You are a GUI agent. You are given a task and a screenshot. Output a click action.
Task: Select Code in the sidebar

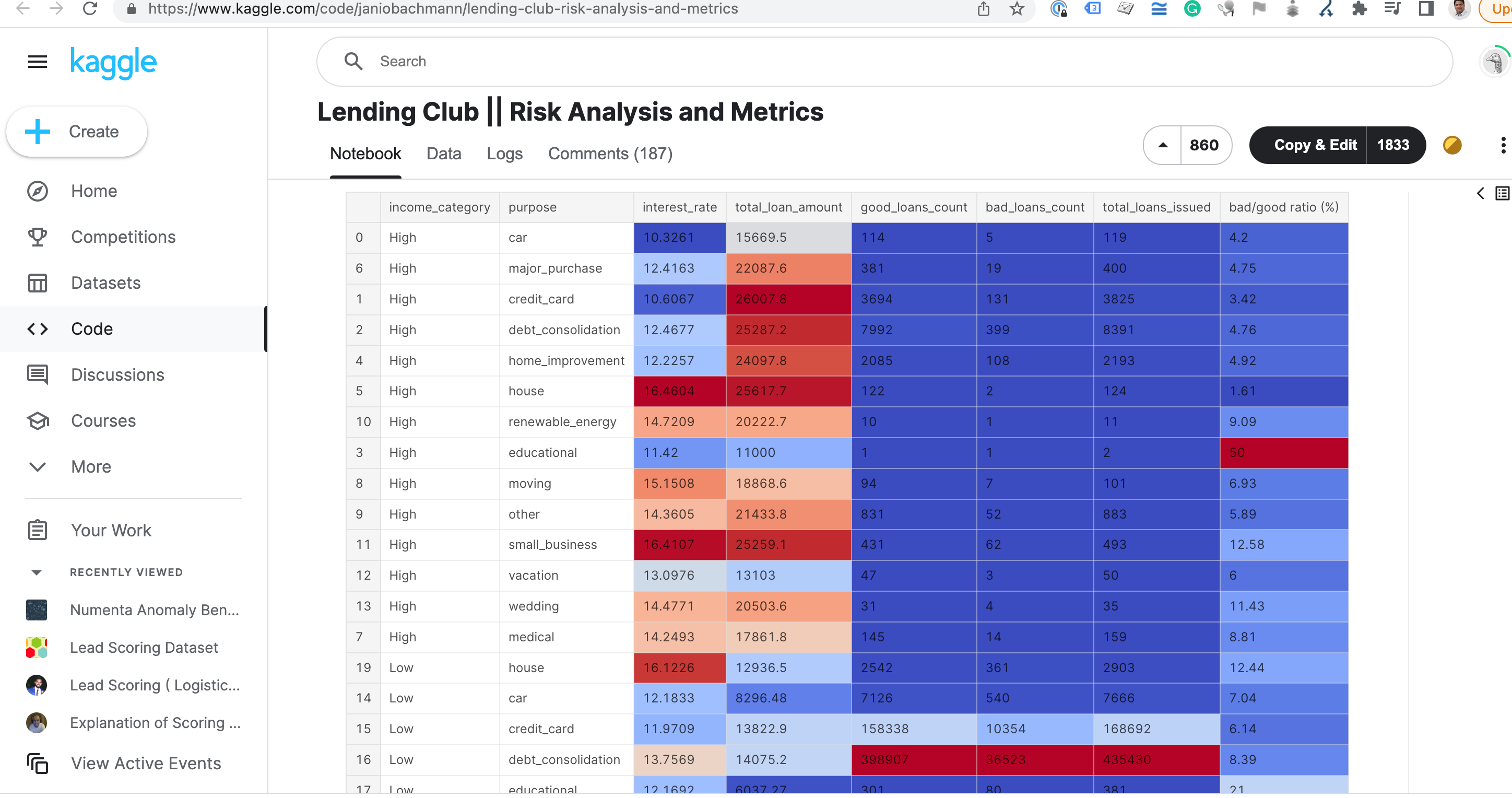(x=91, y=329)
